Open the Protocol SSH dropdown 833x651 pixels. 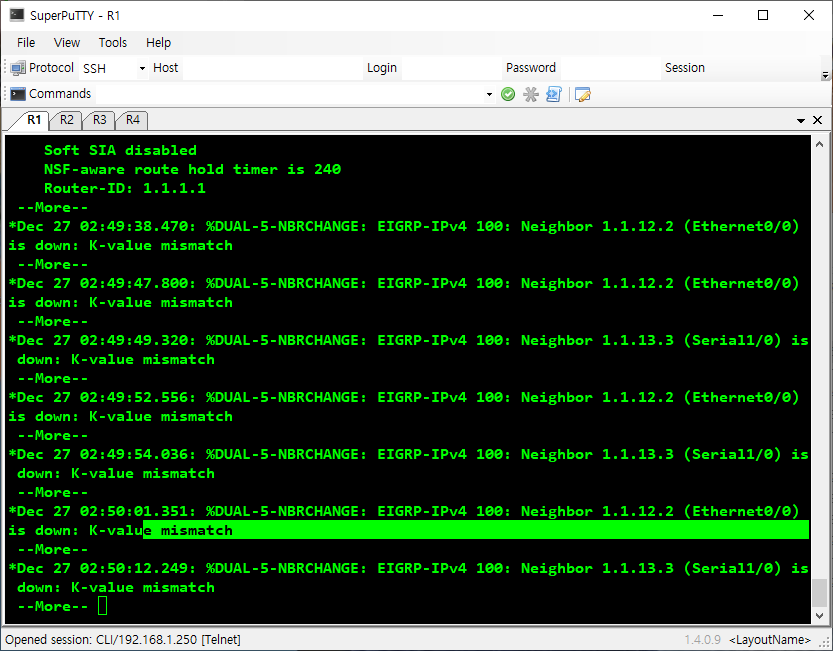coord(142,69)
